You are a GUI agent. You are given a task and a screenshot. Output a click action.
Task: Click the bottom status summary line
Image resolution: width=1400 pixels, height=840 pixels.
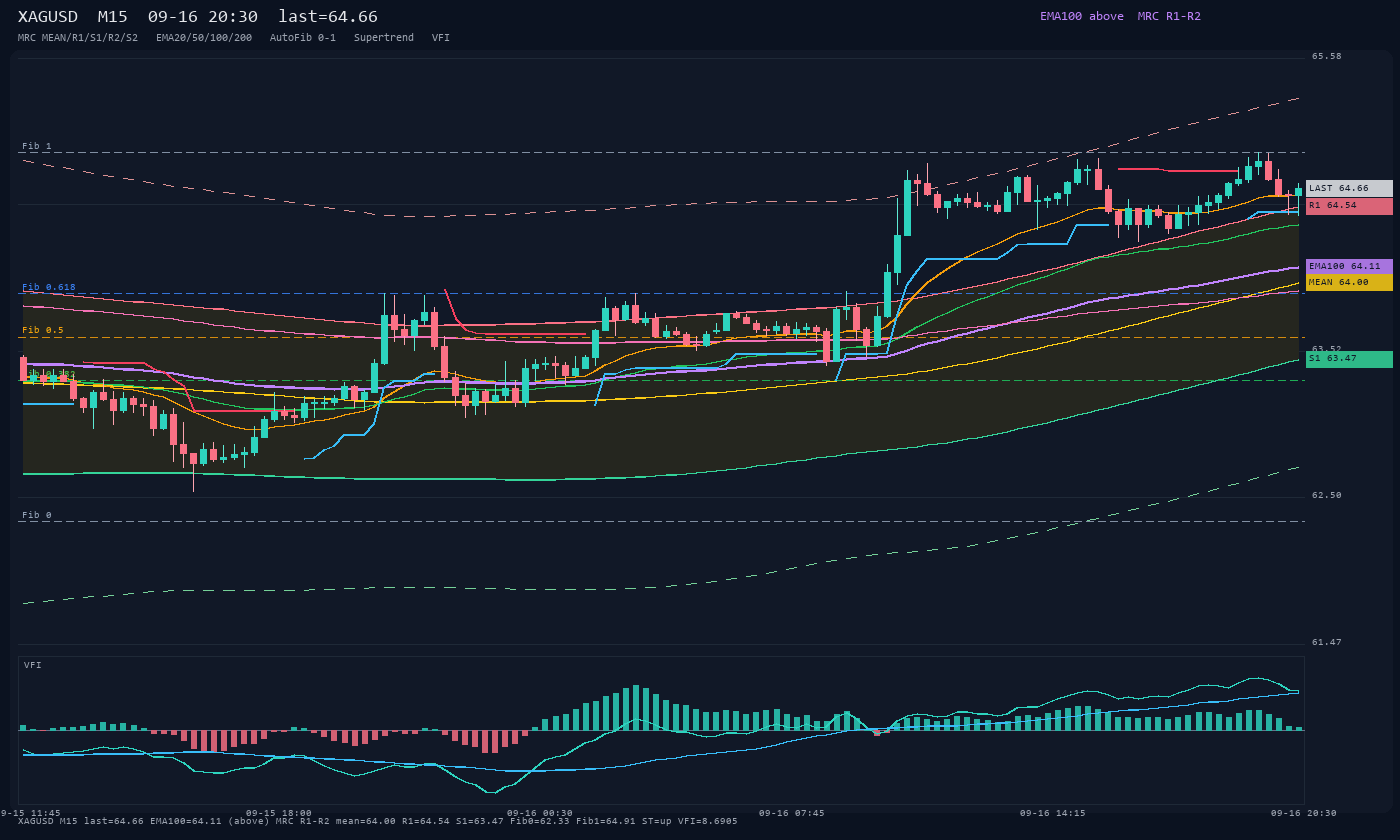(378, 821)
